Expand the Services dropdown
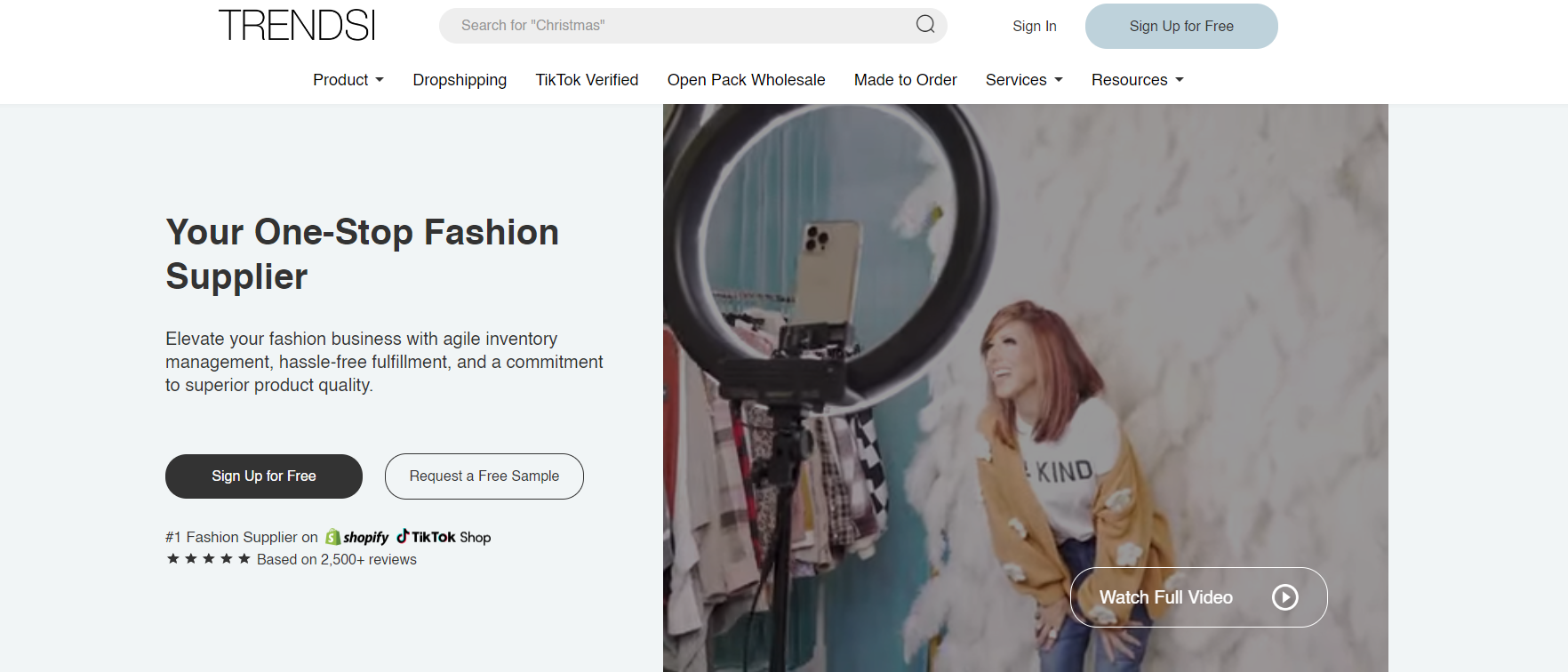The height and width of the screenshot is (672, 1568). pos(1024,80)
